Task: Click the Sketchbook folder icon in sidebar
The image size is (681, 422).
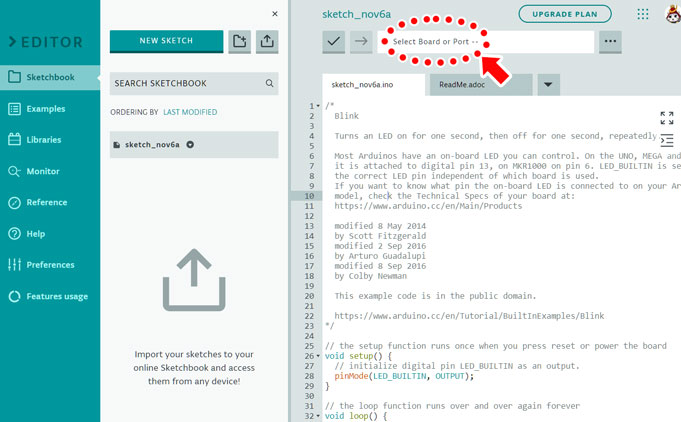Action: click(x=14, y=77)
